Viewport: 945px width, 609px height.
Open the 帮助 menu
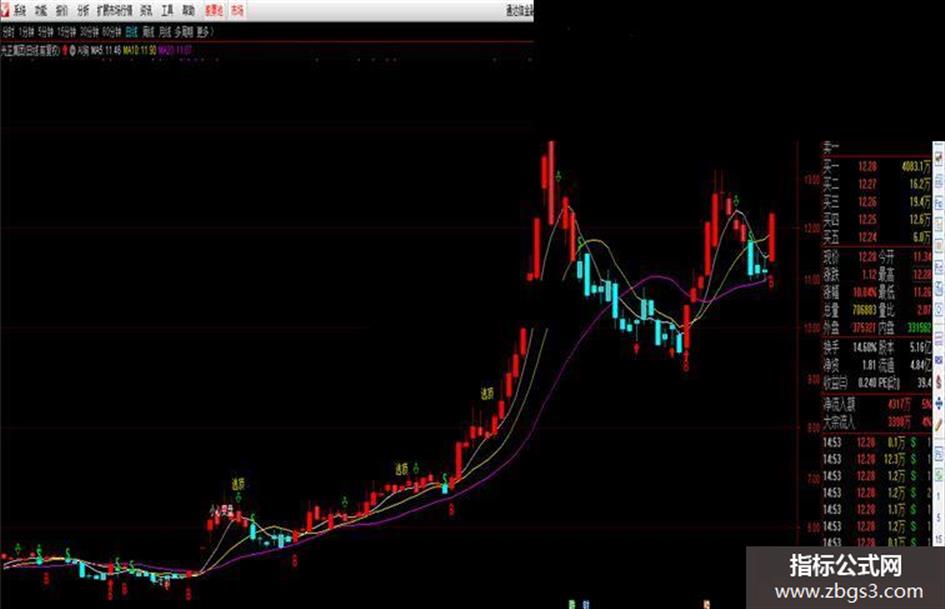coord(188,10)
